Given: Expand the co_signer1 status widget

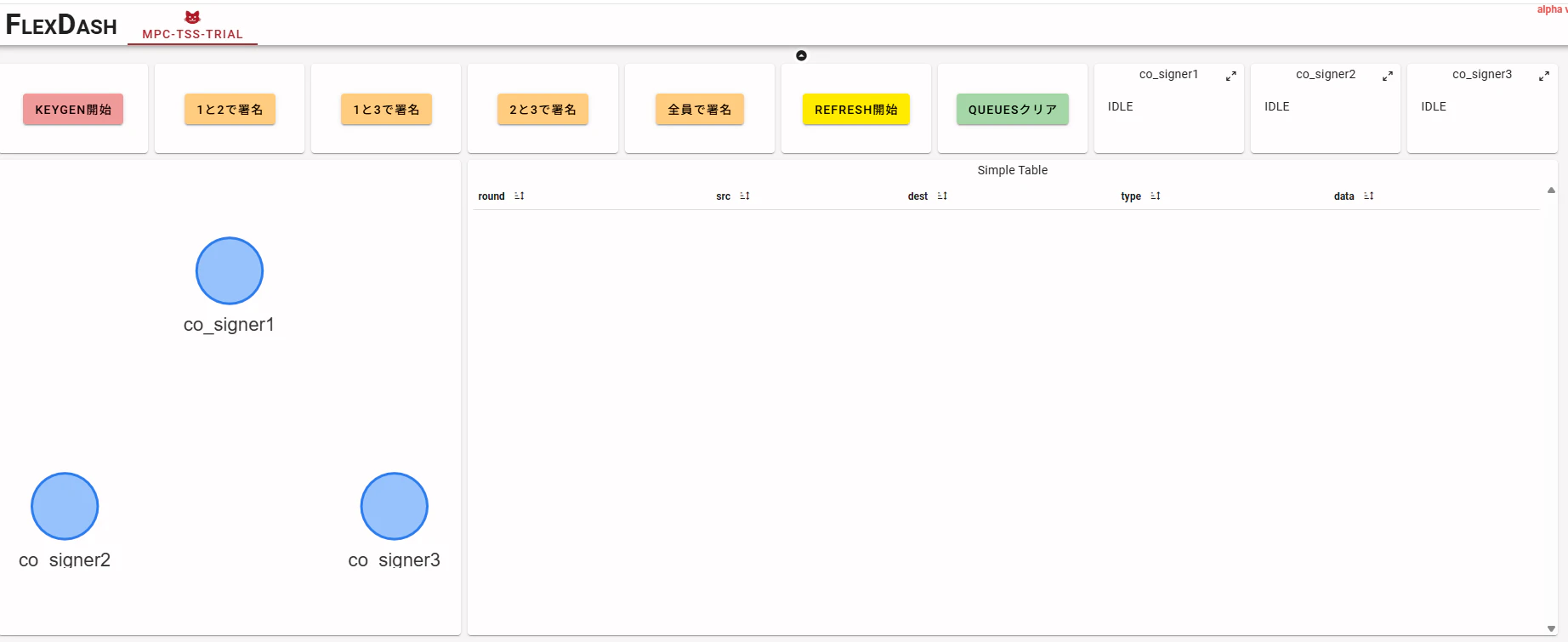Looking at the screenshot, I should coord(1230,77).
